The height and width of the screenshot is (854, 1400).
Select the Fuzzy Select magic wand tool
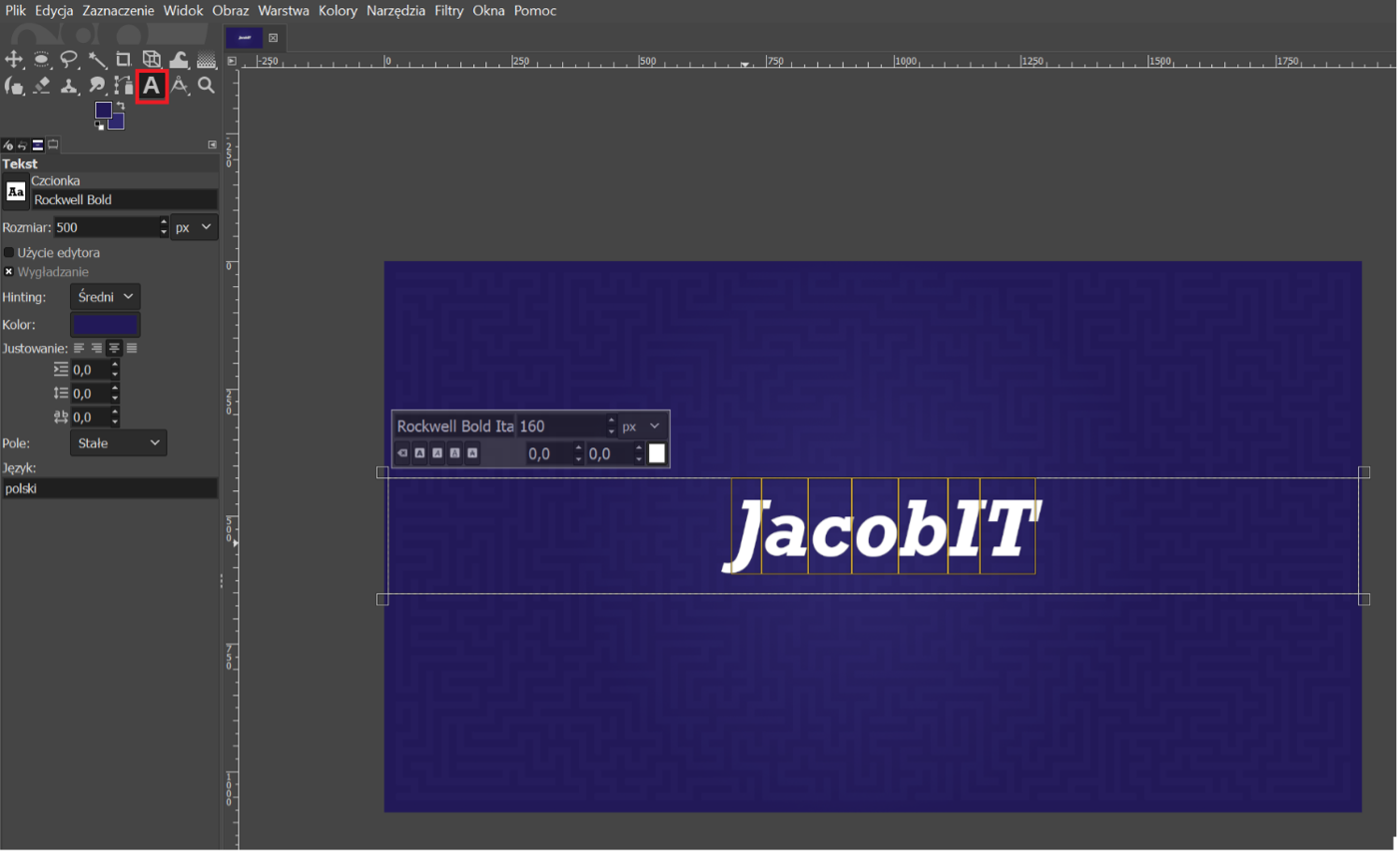pos(96,60)
